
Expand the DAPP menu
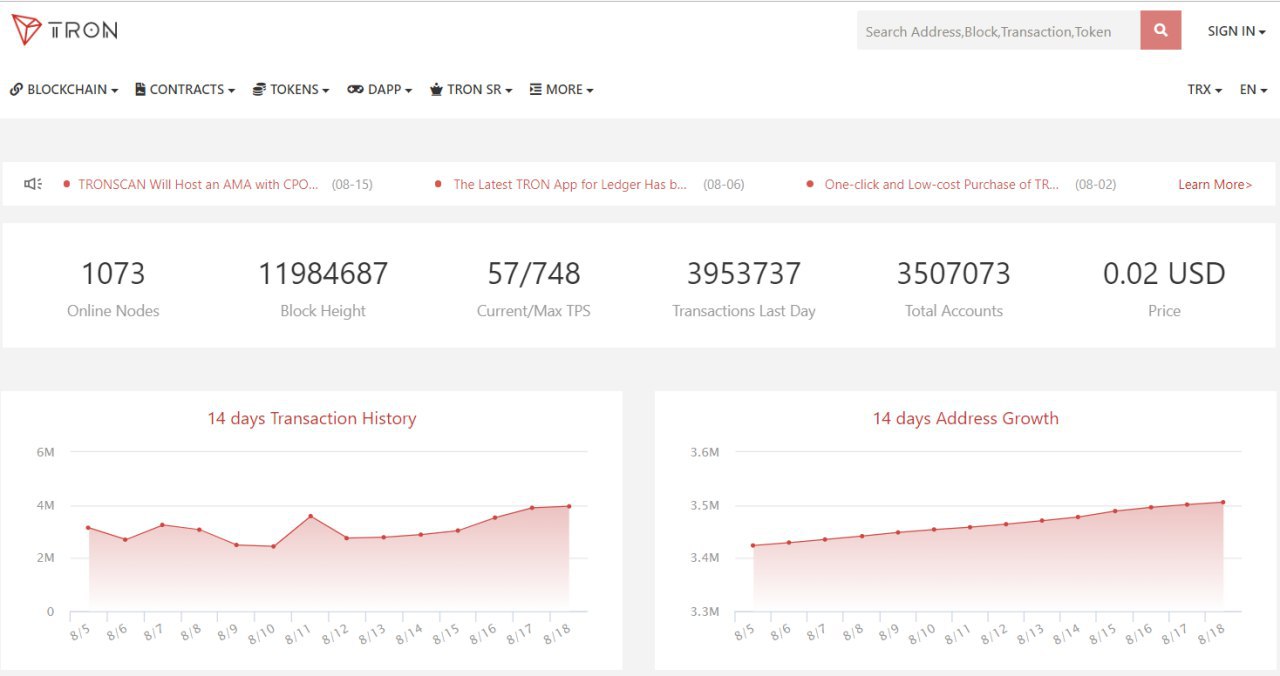pyautogui.click(x=380, y=89)
